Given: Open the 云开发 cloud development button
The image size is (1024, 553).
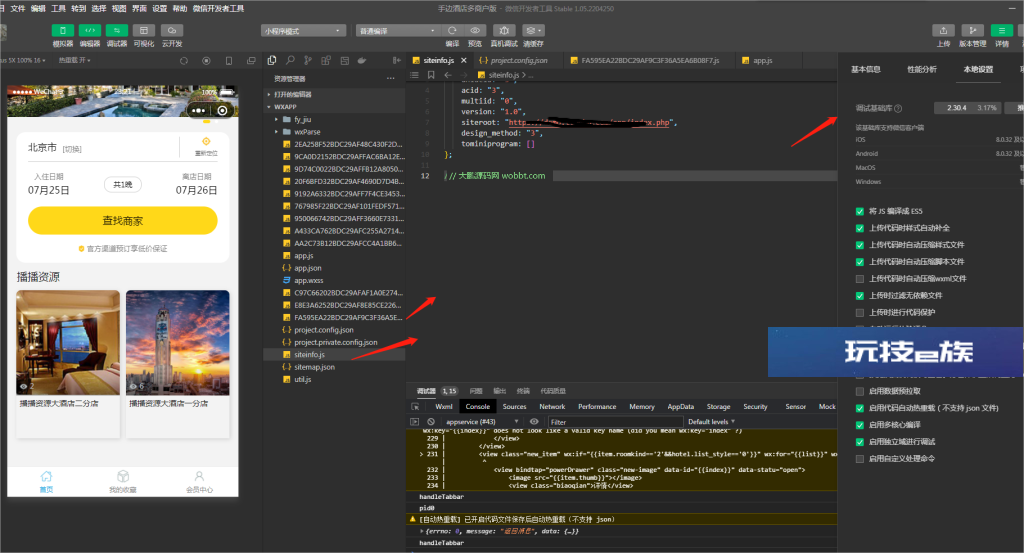Looking at the screenshot, I should tap(172, 30).
